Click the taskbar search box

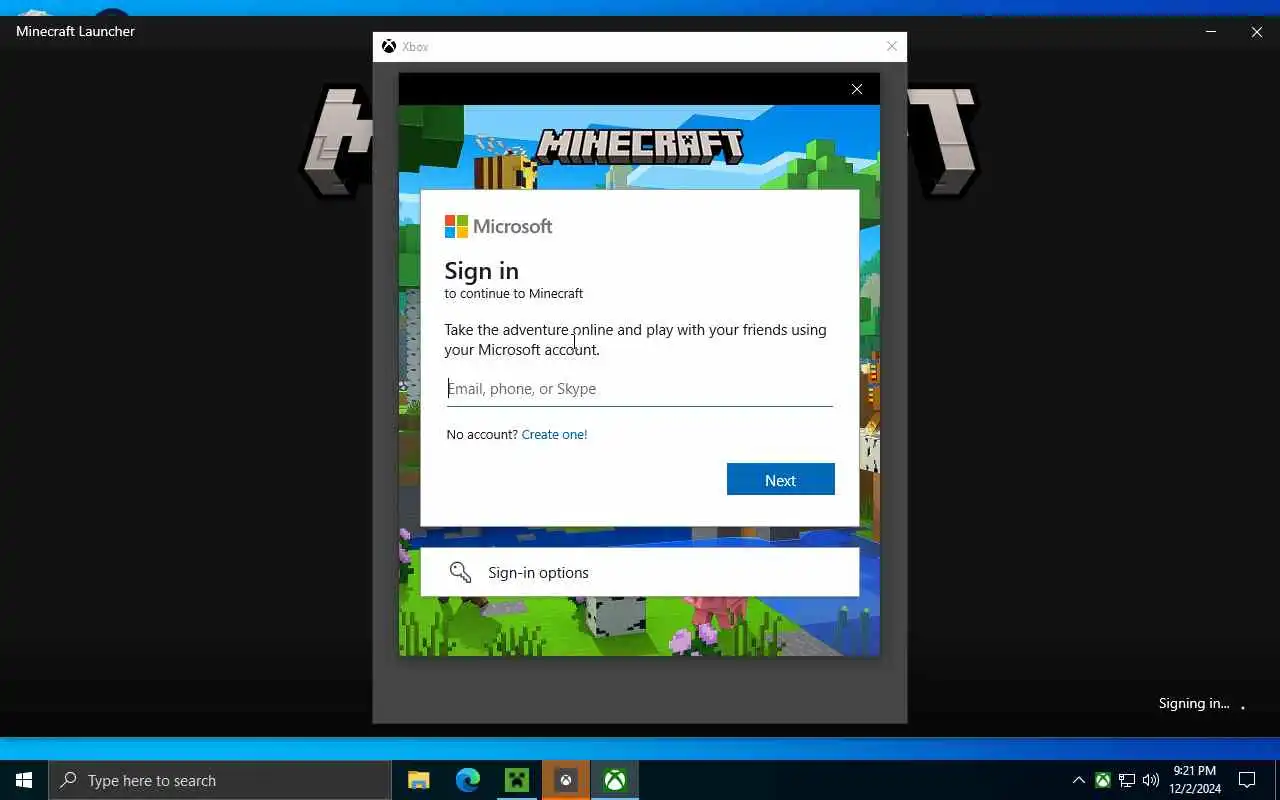click(220, 780)
